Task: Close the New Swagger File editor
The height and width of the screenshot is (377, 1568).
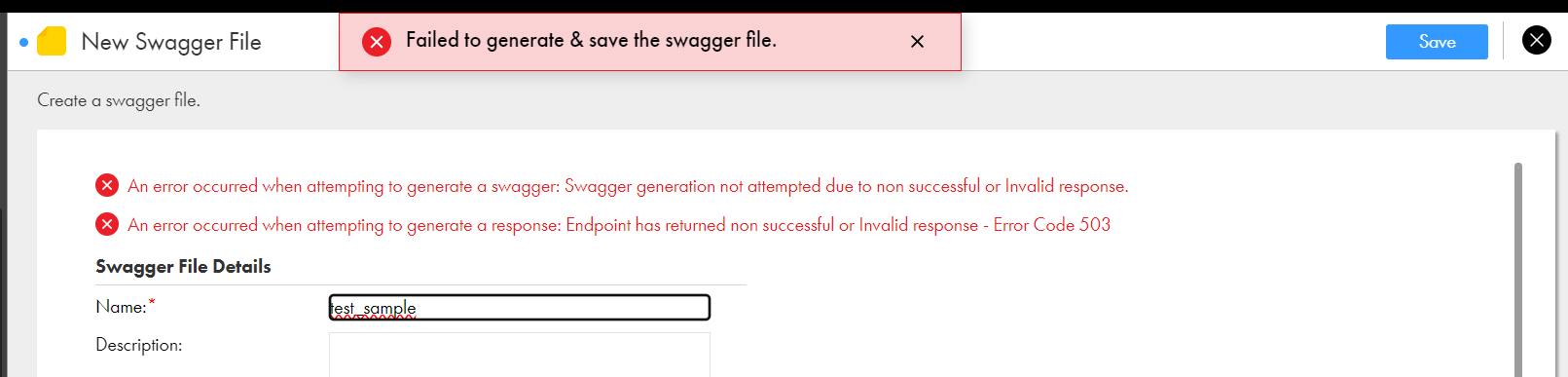Action: point(1537,40)
